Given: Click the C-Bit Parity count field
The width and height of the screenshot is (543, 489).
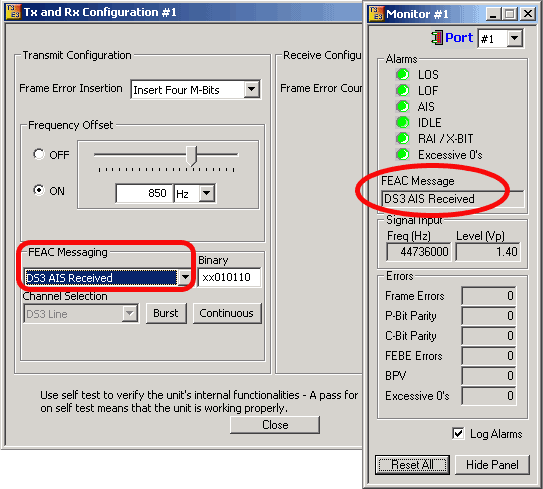Looking at the screenshot, I should coord(489,336).
